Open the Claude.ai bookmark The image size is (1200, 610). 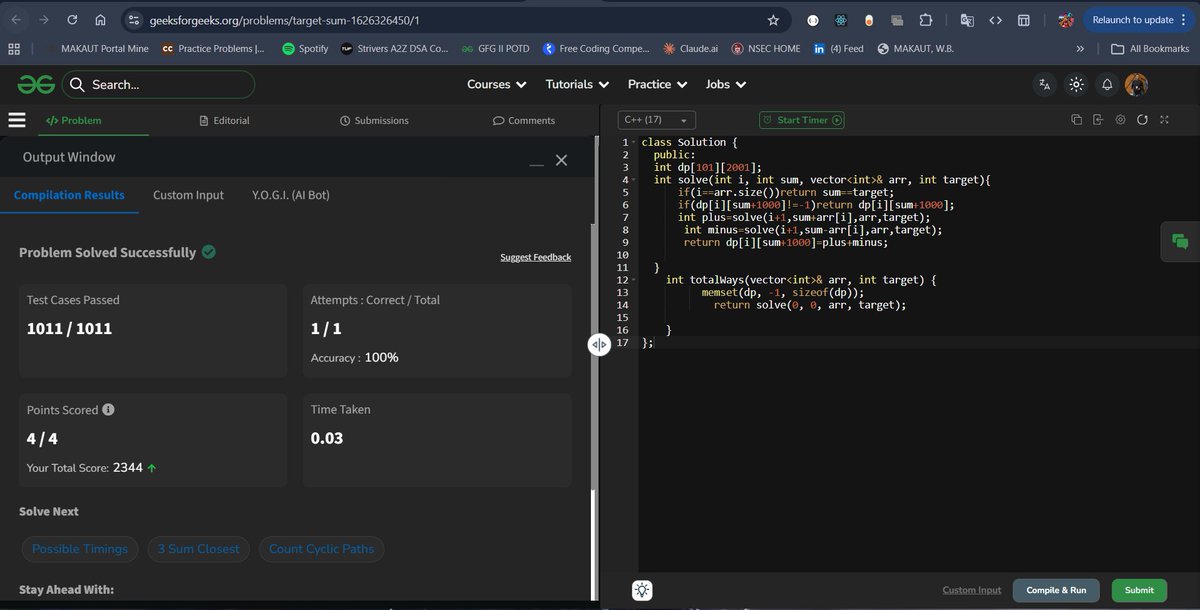coord(691,48)
